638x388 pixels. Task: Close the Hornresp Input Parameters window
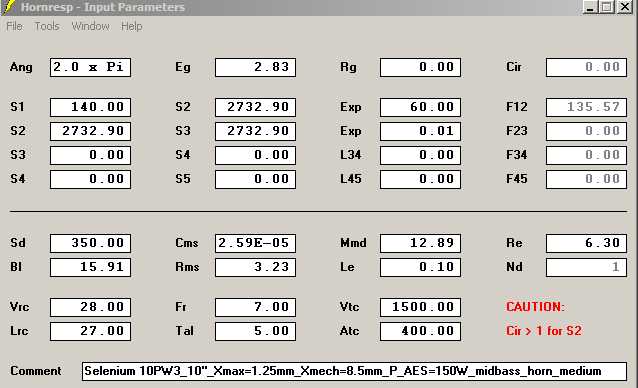pos(625,7)
